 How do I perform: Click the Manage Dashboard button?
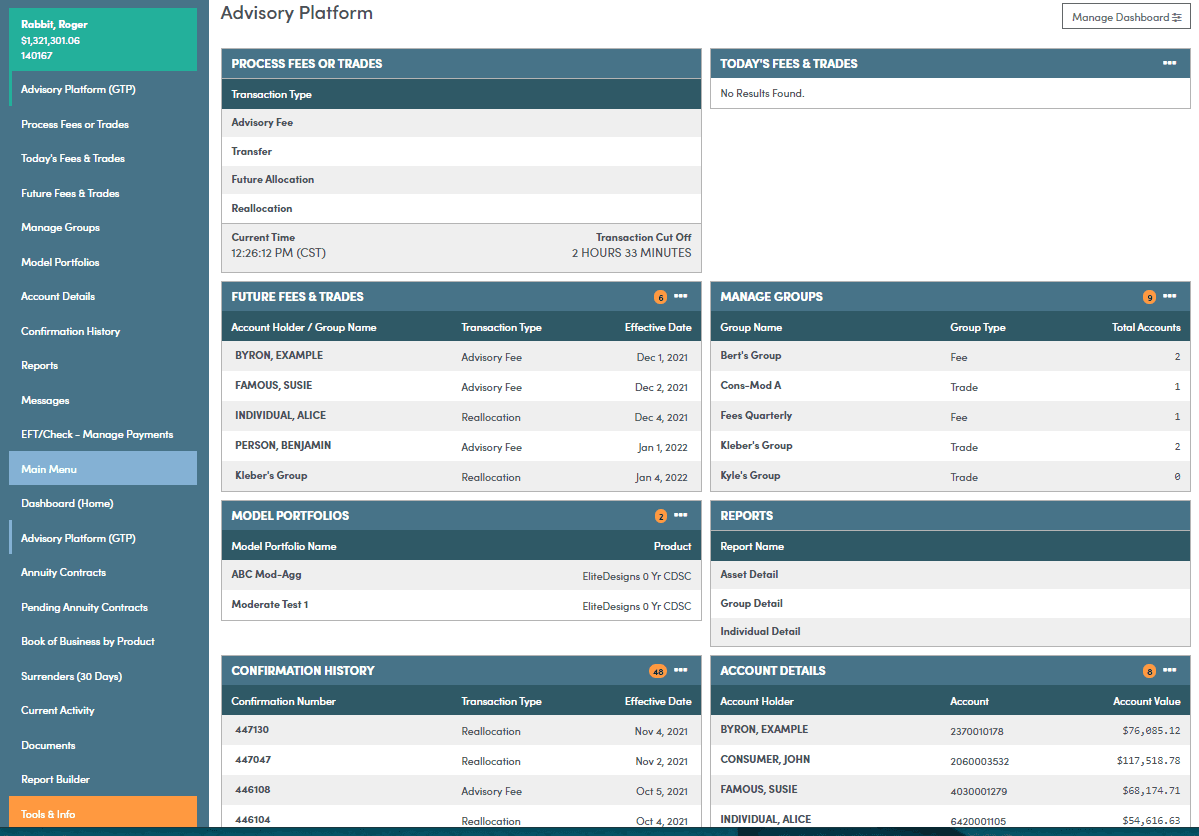[x=1126, y=17]
